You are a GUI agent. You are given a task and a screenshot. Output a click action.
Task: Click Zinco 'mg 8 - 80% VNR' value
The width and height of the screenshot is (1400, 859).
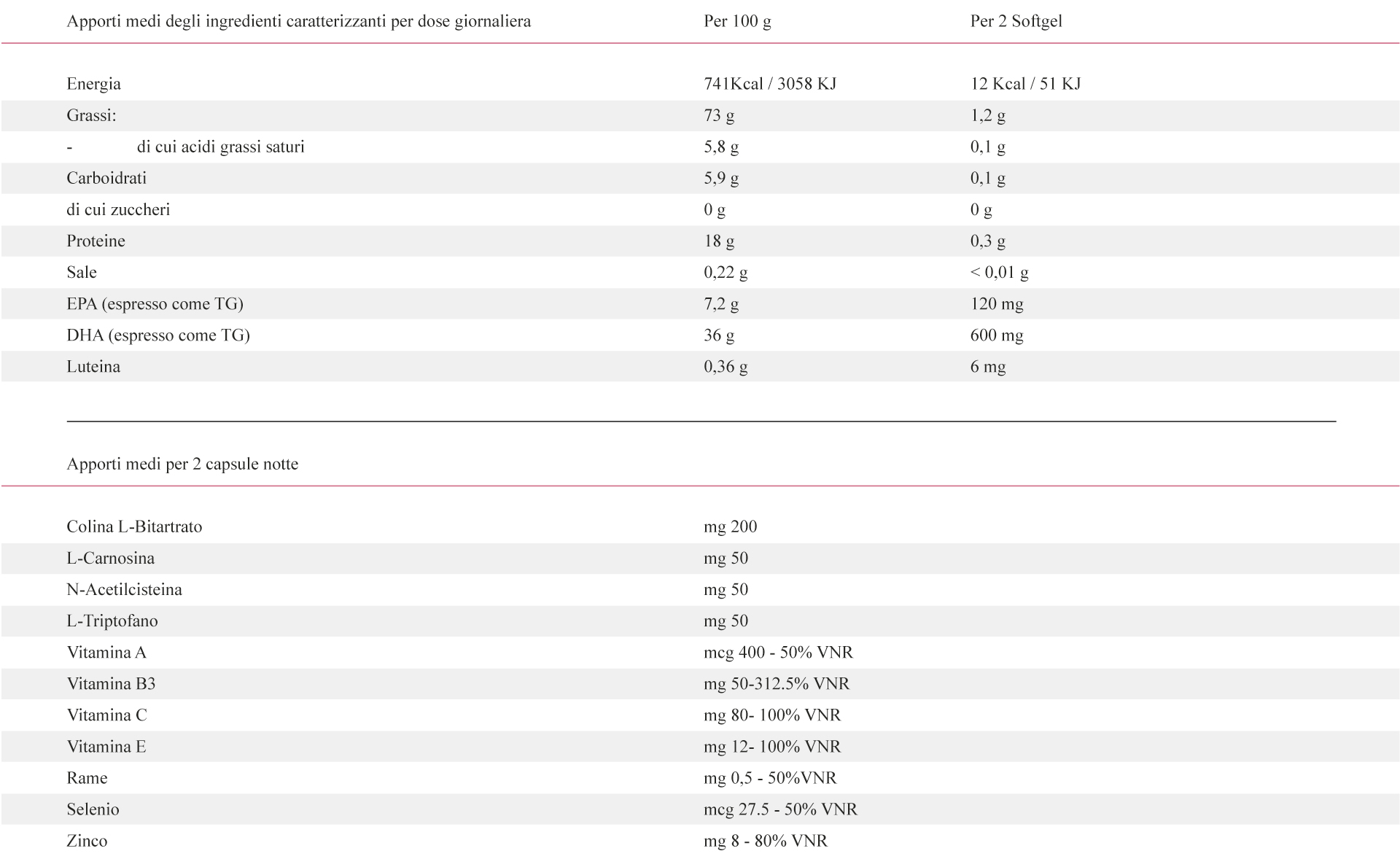766,841
